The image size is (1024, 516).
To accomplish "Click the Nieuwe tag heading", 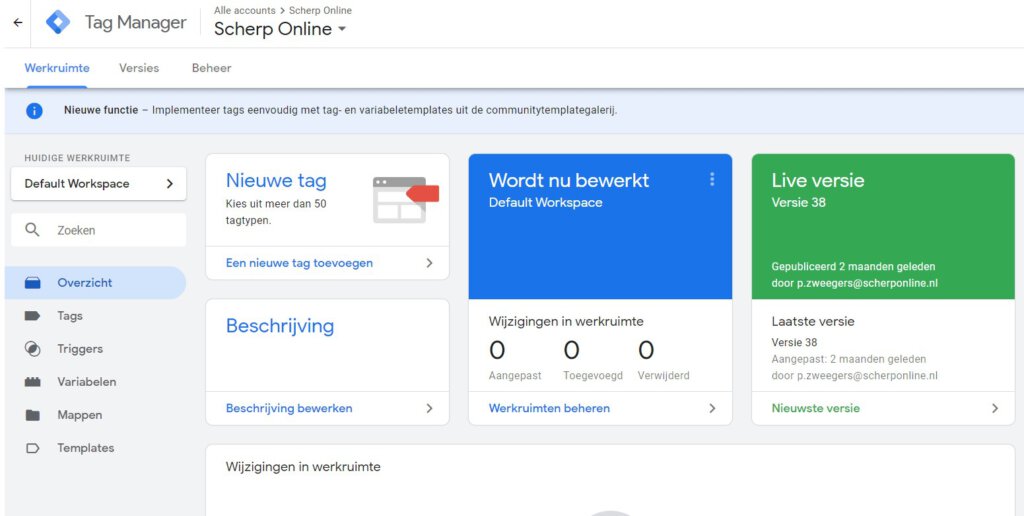I will tap(276, 180).
